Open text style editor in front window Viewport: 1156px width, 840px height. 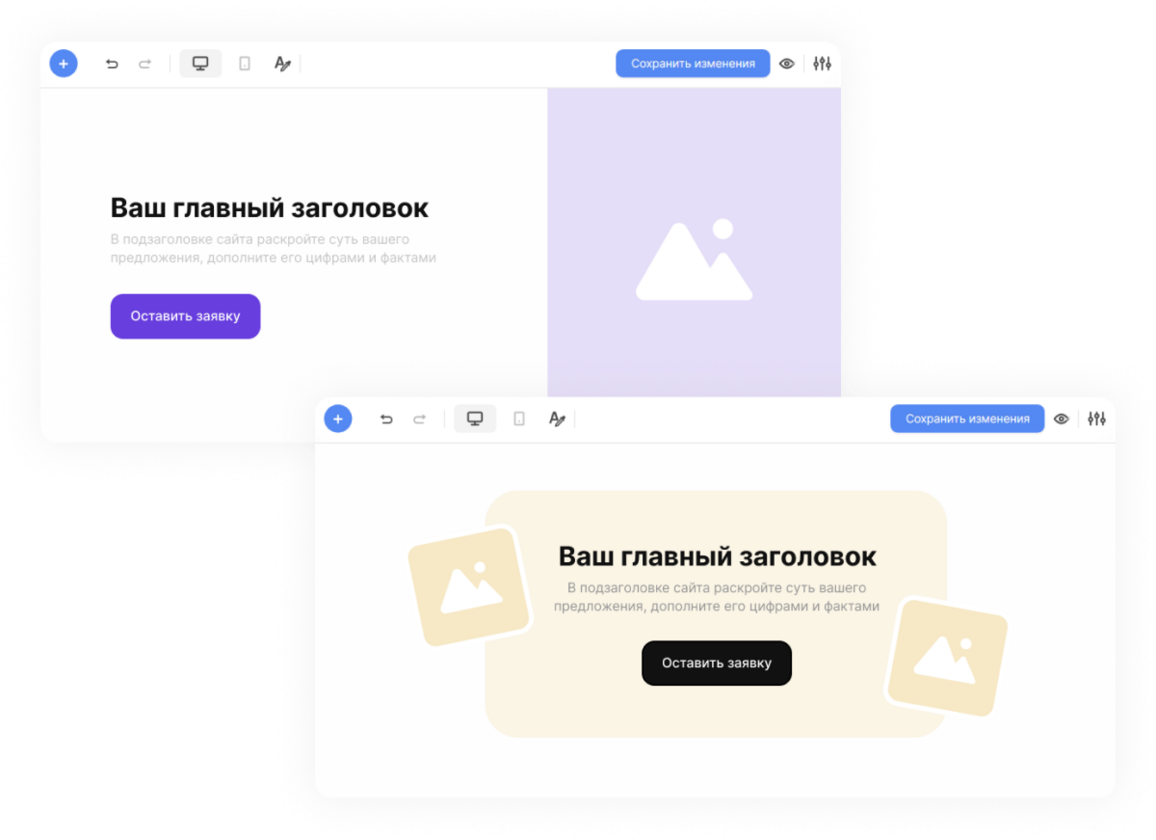point(557,419)
